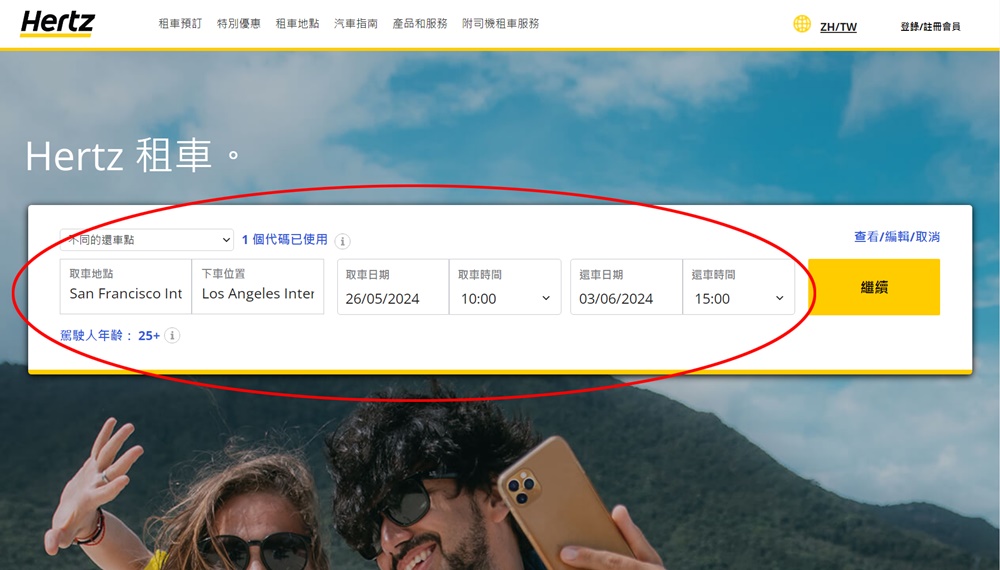Click the Hertz logo
The image size is (1000, 570).
[57, 24]
